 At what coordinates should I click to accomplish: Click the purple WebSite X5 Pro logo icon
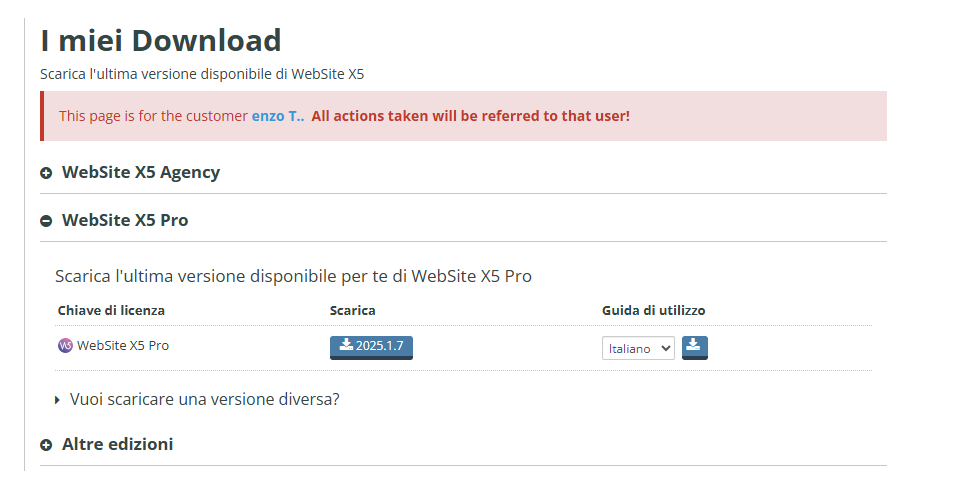click(x=65, y=345)
